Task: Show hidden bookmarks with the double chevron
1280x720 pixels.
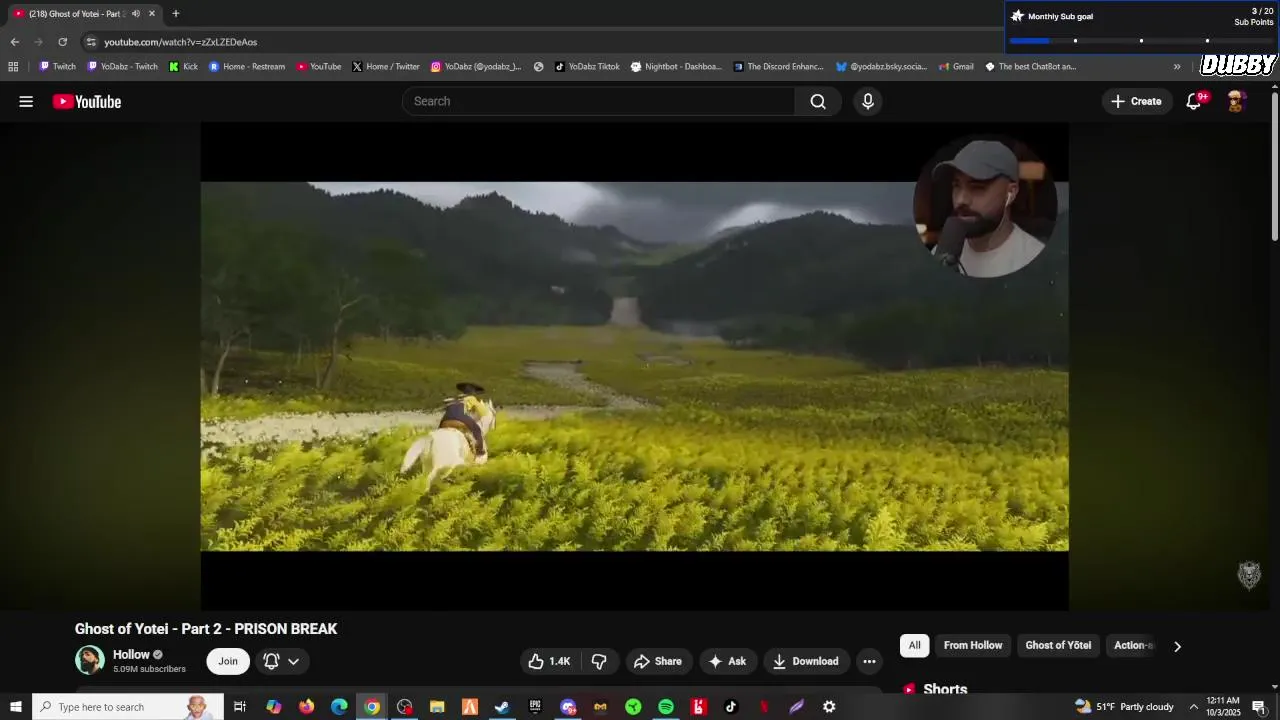Action: pos(1177,67)
